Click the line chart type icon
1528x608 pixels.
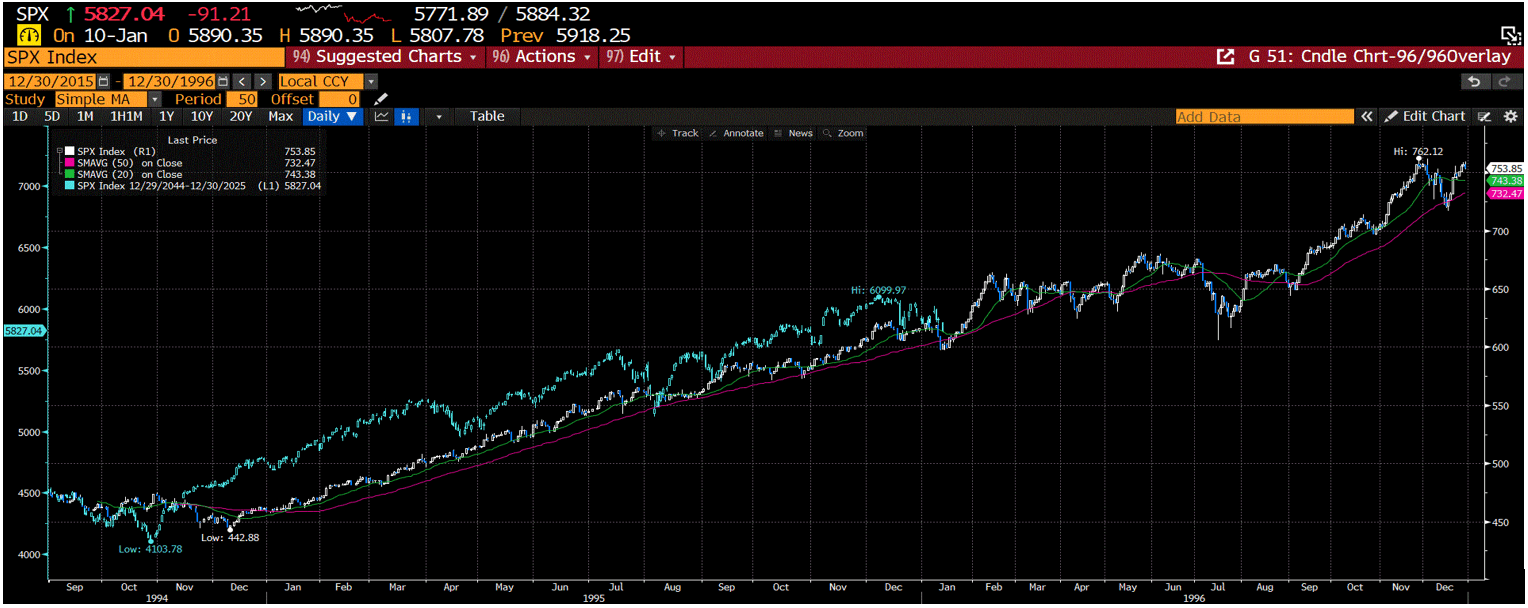point(382,116)
